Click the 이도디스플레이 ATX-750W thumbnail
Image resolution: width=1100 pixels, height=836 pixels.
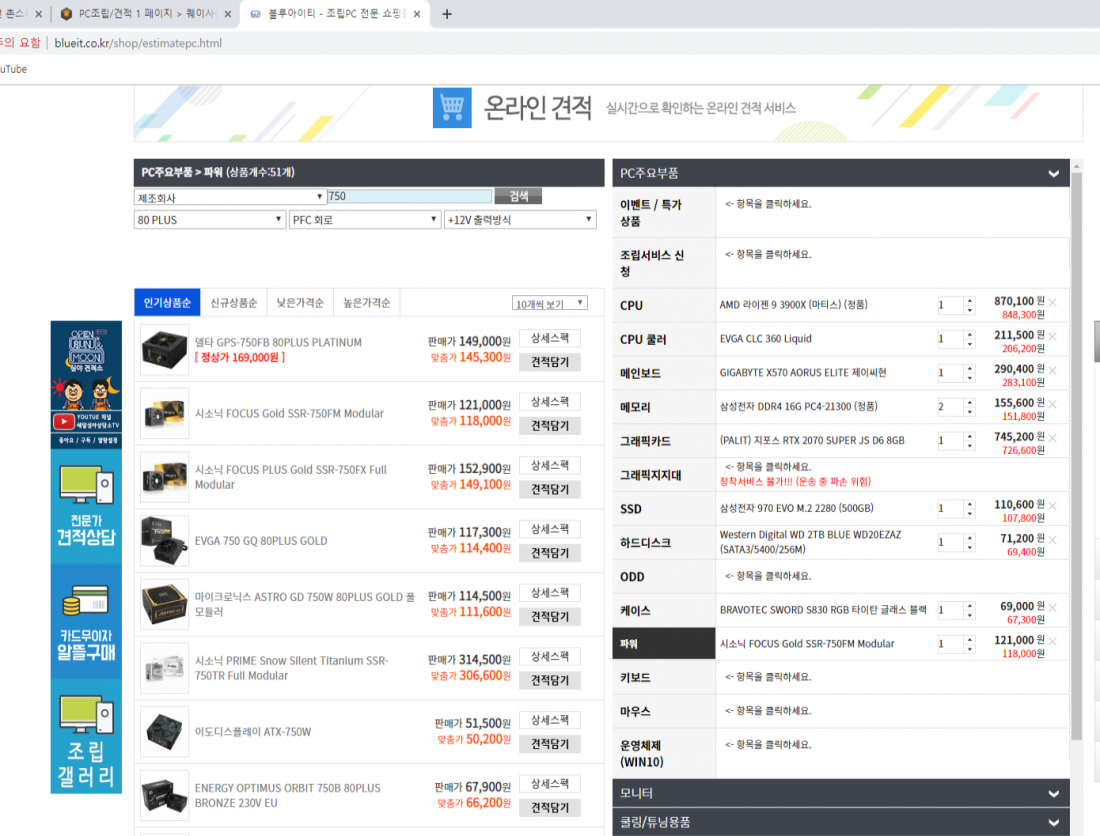(164, 732)
